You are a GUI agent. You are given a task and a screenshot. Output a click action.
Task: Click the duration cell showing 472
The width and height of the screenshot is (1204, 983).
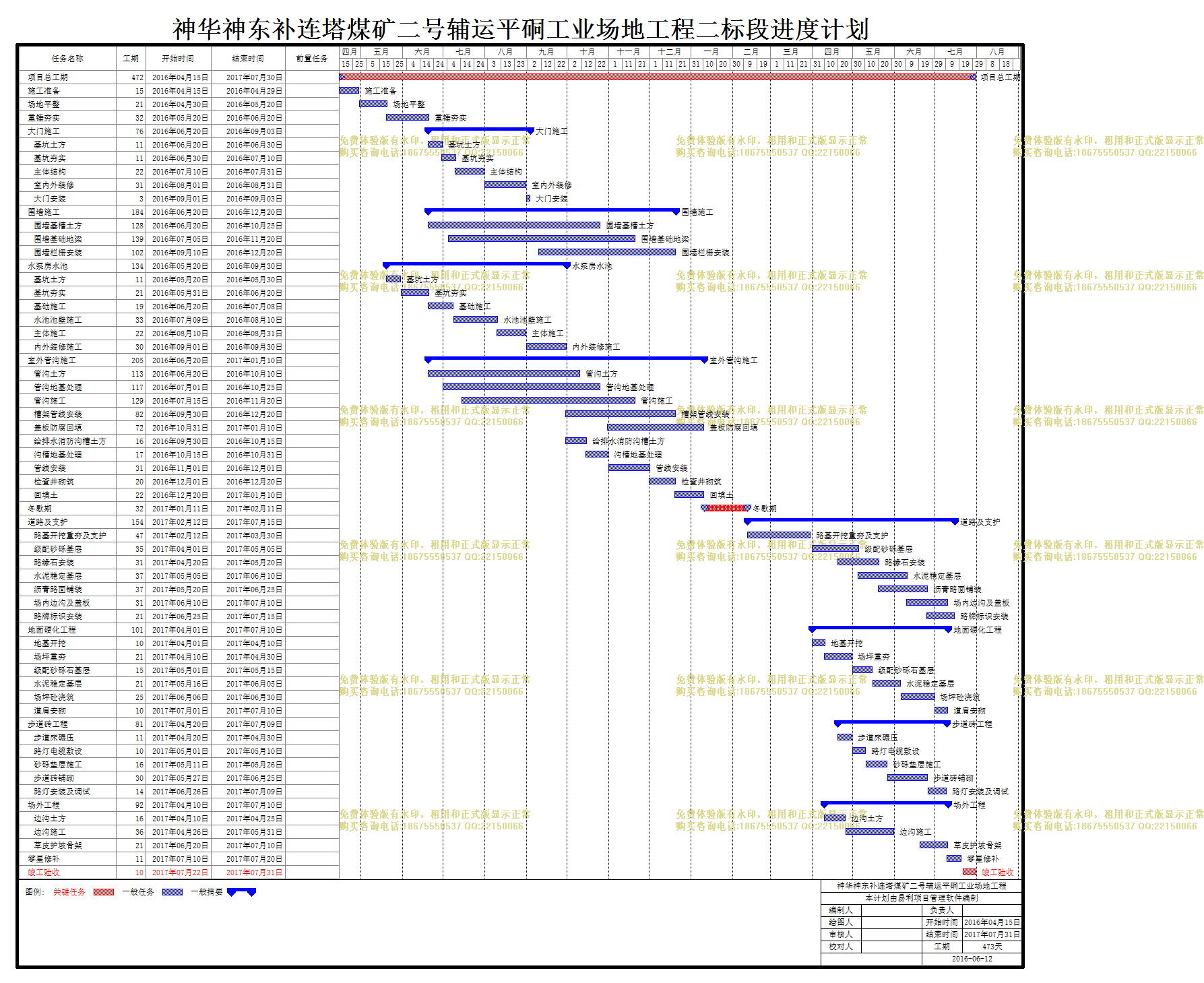131,77
